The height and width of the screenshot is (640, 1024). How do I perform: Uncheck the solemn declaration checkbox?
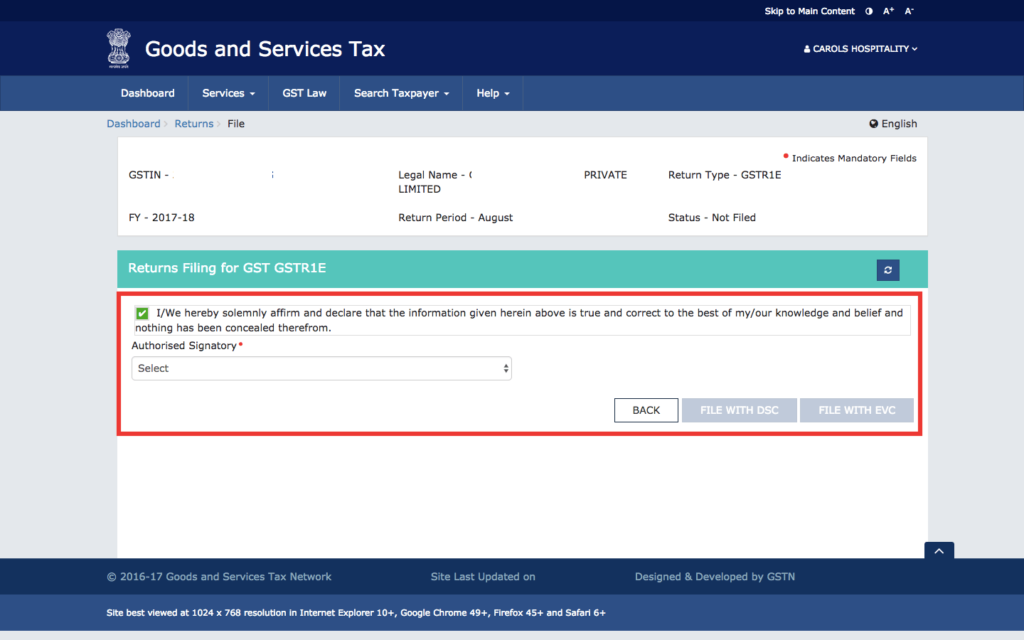pyautogui.click(x=142, y=313)
